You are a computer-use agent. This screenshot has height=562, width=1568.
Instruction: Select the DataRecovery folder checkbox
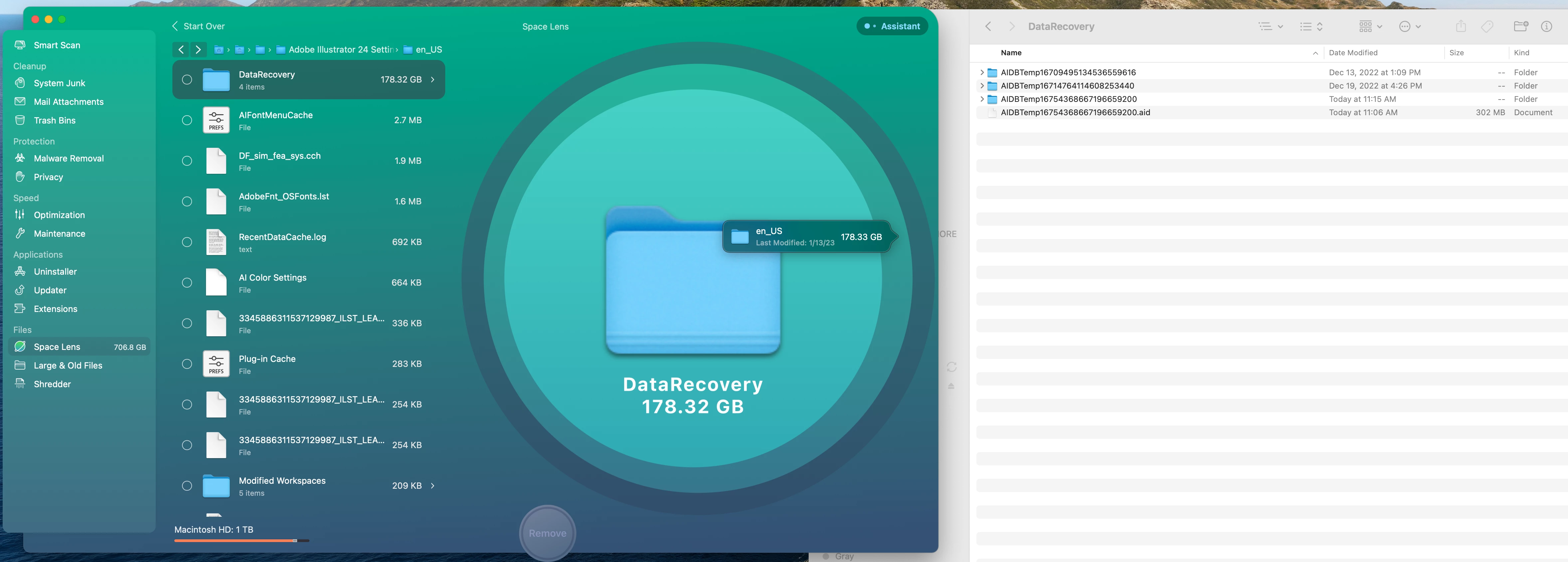click(187, 80)
